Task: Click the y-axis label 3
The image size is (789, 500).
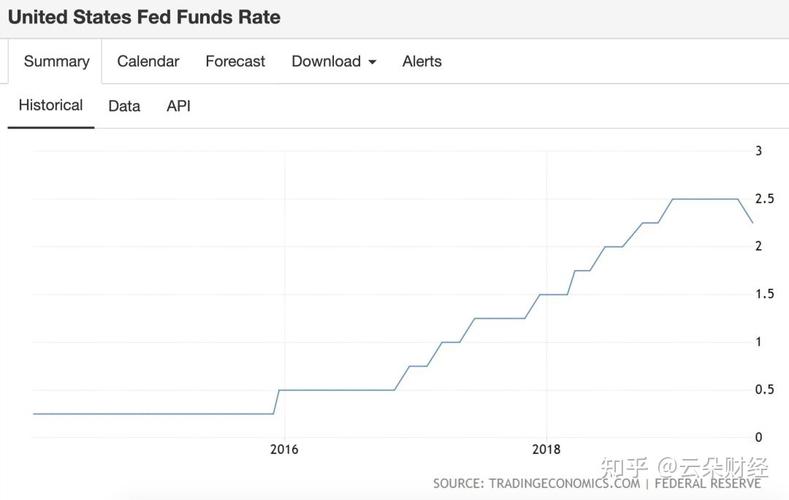Action: pyautogui.click(x=759, y=151)
